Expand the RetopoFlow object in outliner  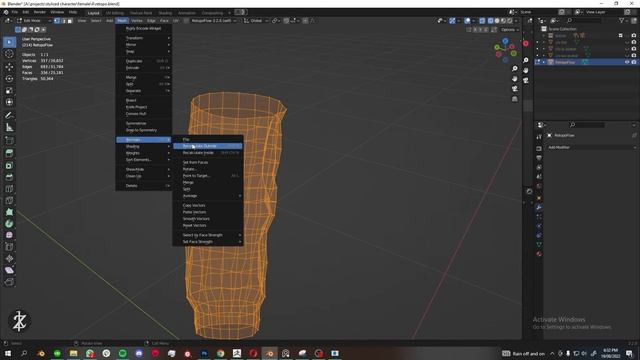point(544,62)
